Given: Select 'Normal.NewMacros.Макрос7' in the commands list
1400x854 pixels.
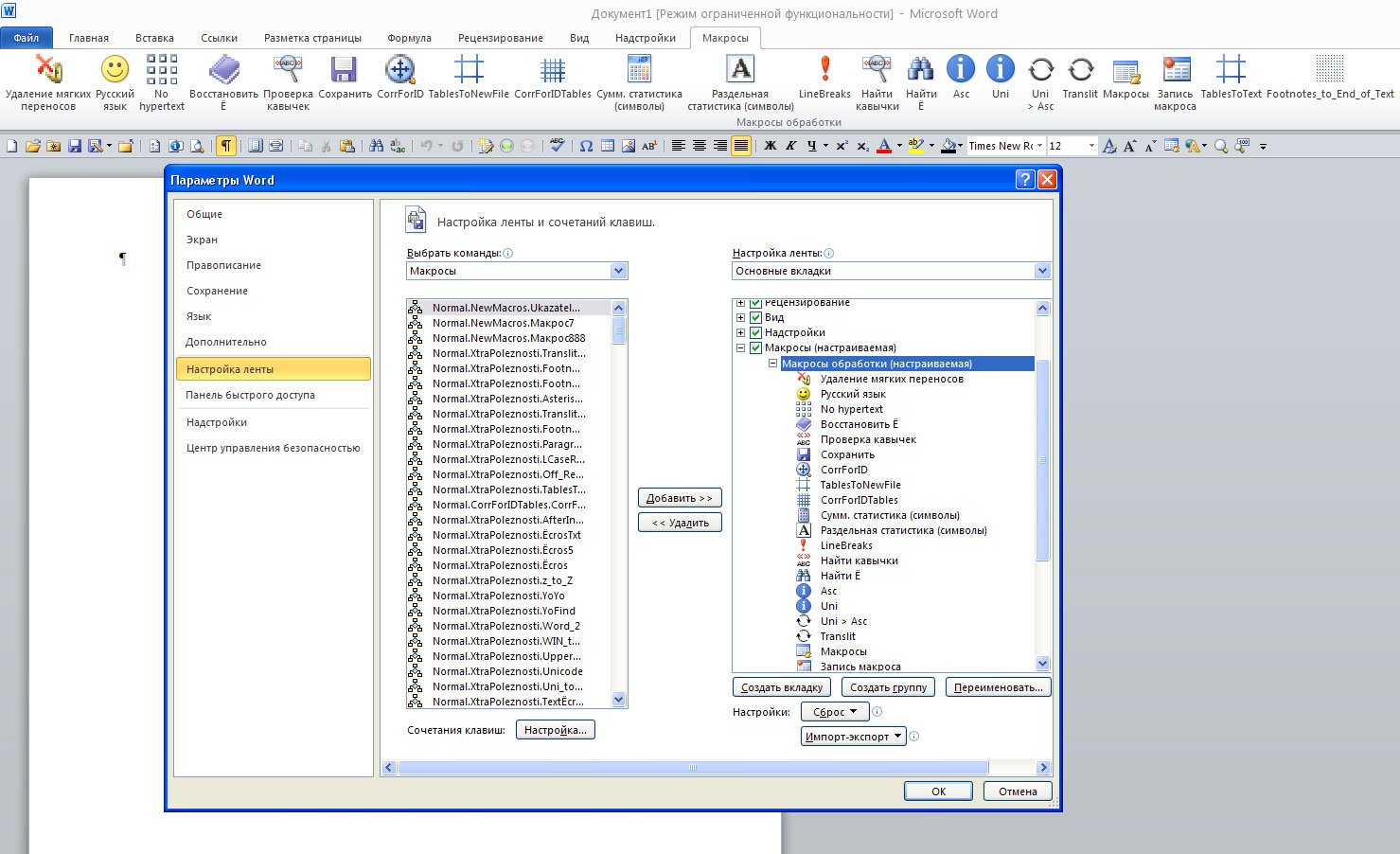Looking at the screenshot, I should [508, 323].
